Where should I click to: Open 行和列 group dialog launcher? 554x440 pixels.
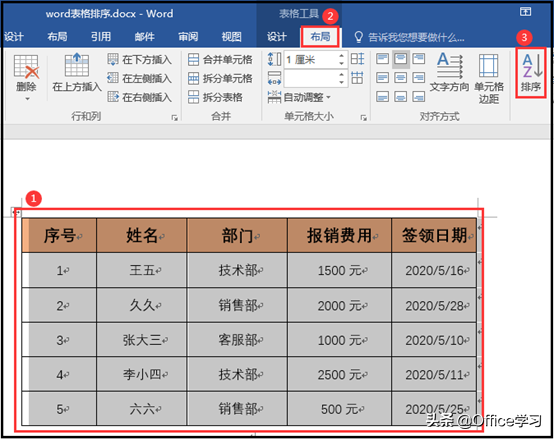click(x=175, y=118)
